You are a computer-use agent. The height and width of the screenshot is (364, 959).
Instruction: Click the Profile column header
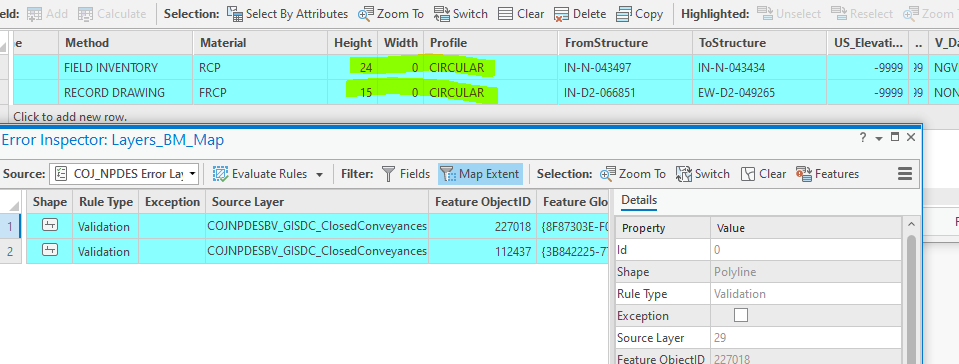coord(491,43)
